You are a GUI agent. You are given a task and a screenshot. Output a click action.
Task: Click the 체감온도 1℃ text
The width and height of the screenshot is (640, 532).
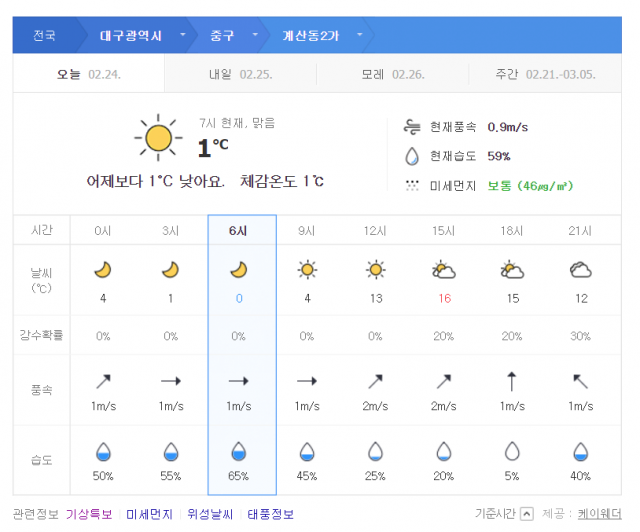[x=282, y=181]
